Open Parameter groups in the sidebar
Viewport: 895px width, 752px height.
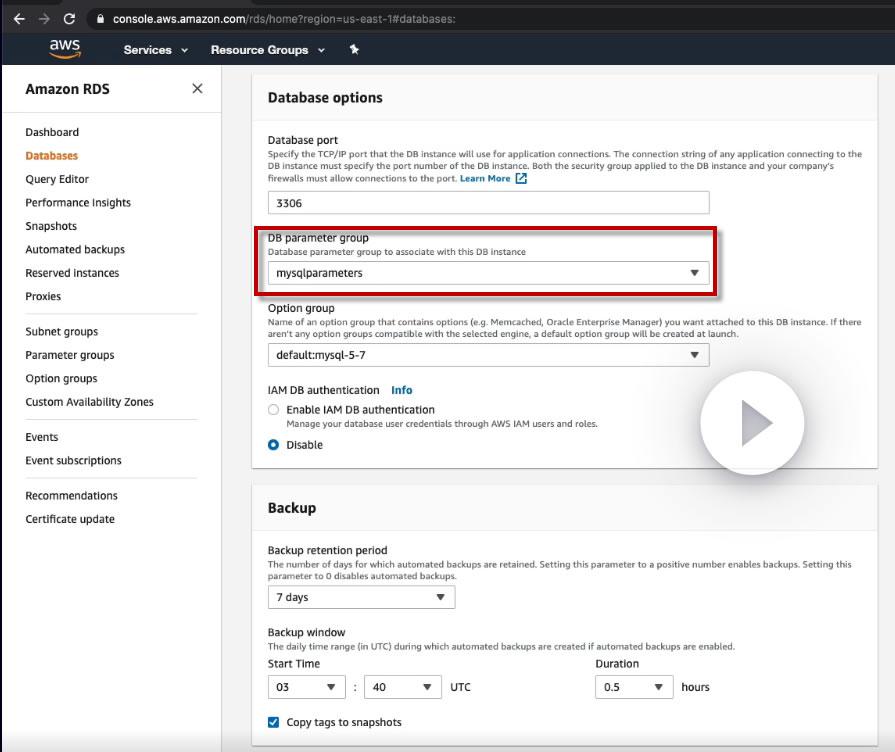click(x=70, y=355)
